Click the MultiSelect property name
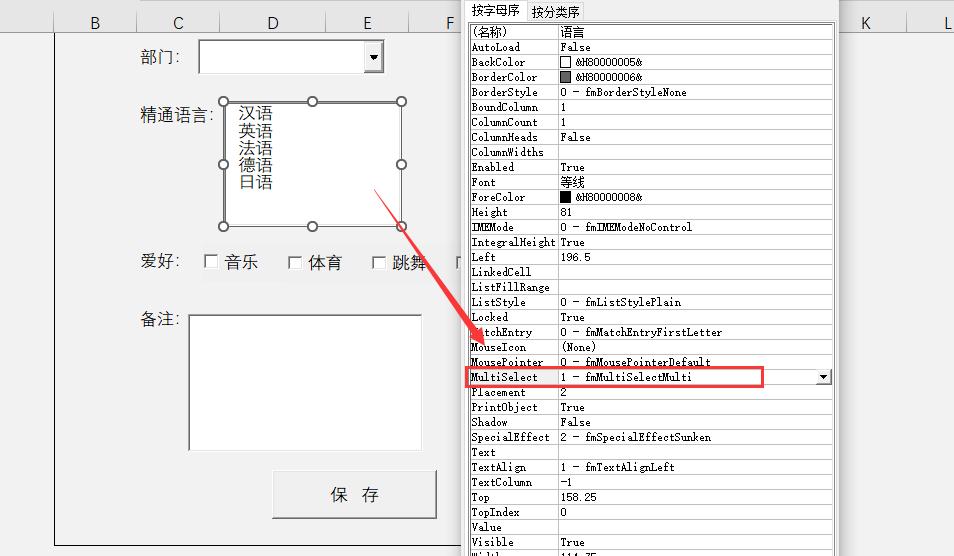This screenshot has height=556, width=954. 504,377
